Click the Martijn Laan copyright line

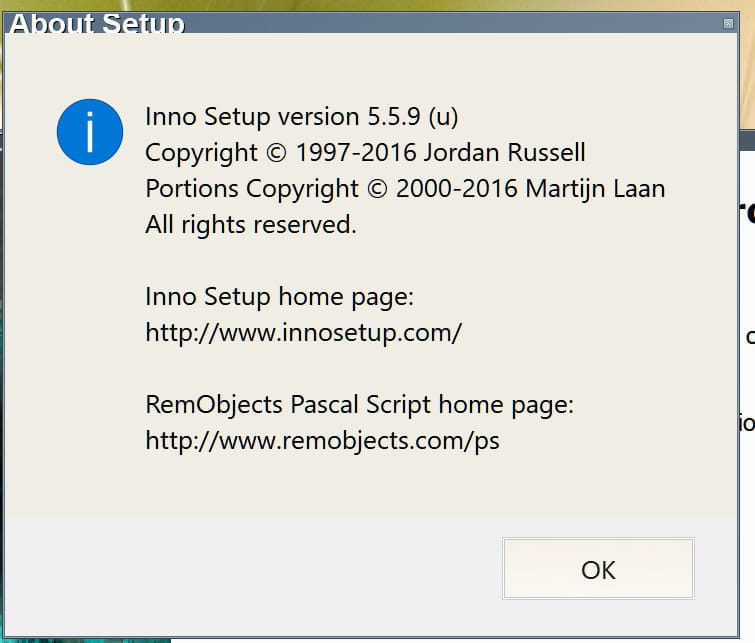click(405, 188)
